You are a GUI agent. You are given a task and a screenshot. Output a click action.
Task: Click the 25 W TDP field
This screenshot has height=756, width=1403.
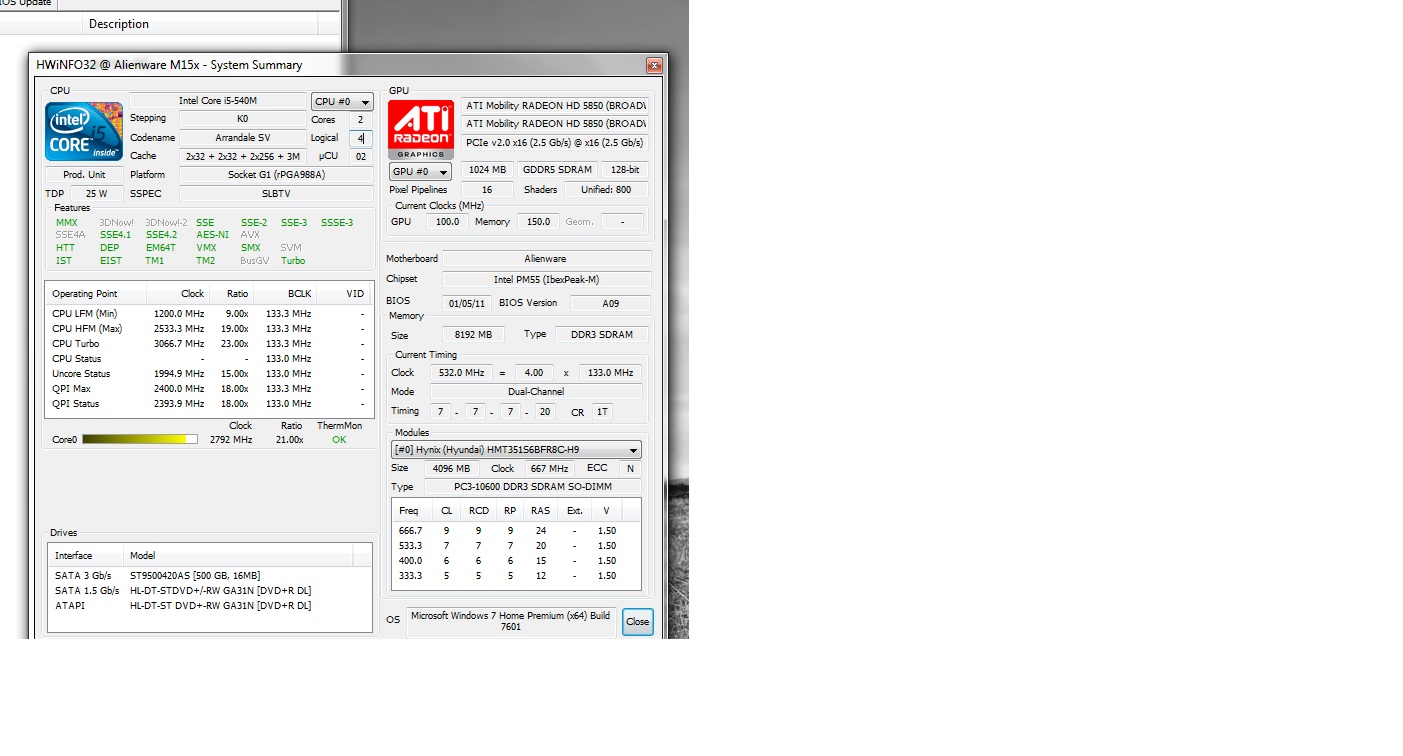pyautogui.click(x=96, y=194)
